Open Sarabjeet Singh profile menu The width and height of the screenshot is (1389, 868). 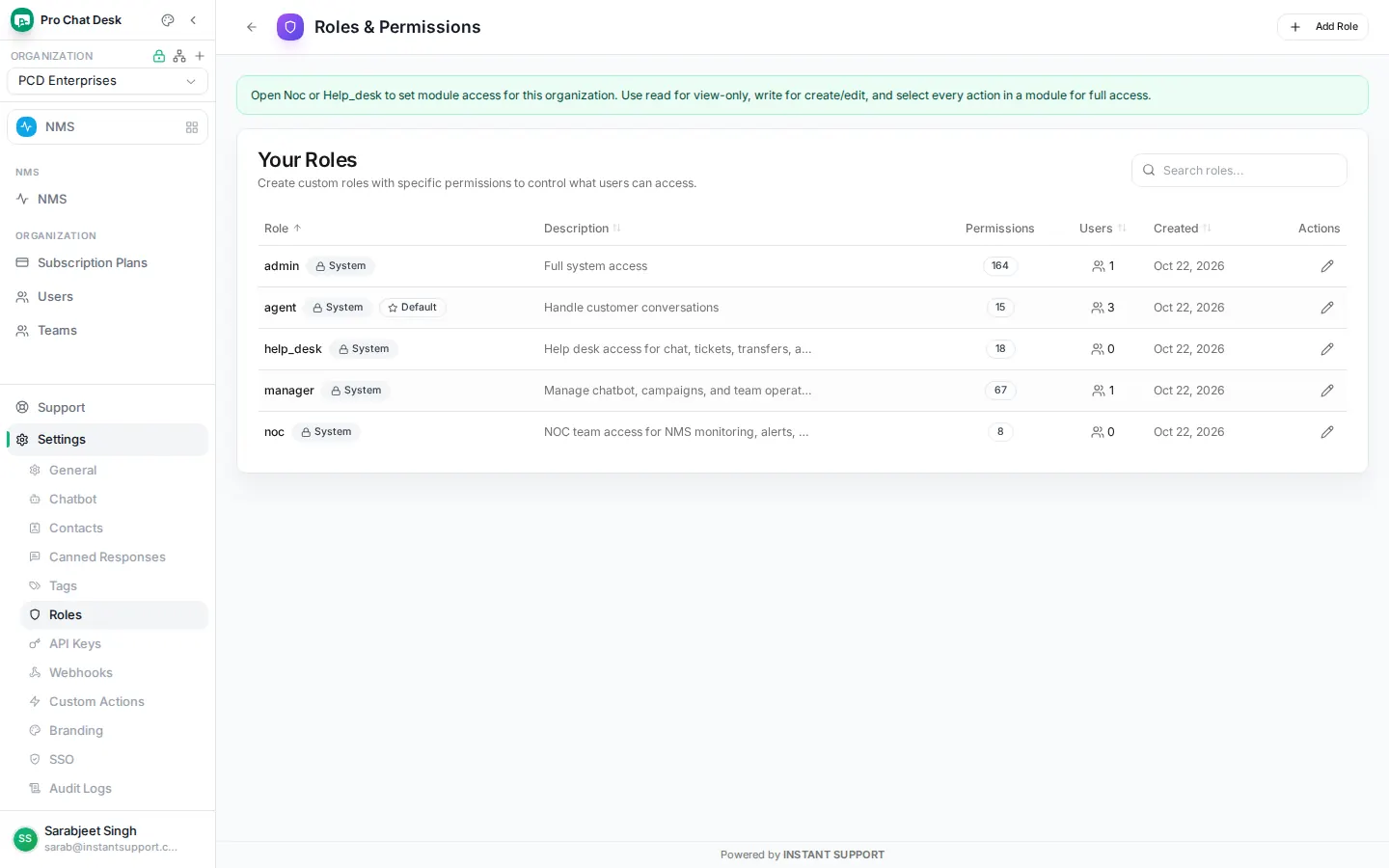pyautogui.click(x=107, y=839)
